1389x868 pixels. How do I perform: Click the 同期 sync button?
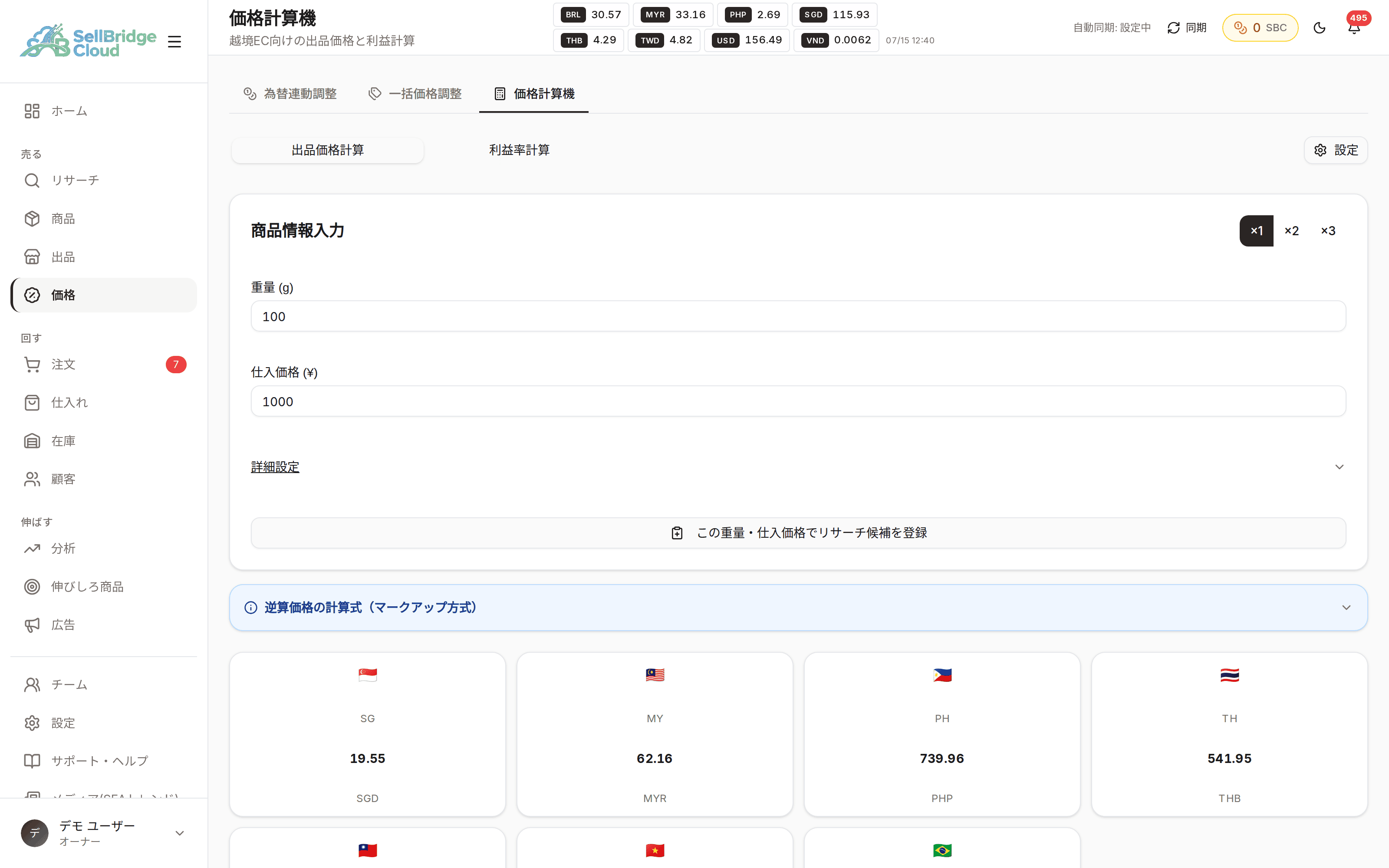pos(1187,27)
